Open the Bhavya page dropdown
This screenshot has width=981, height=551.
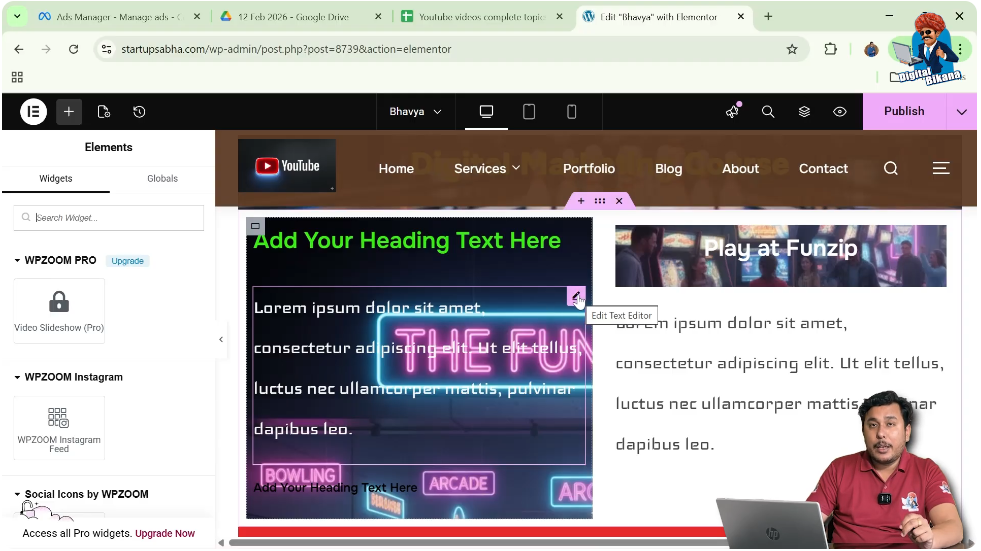415,112
